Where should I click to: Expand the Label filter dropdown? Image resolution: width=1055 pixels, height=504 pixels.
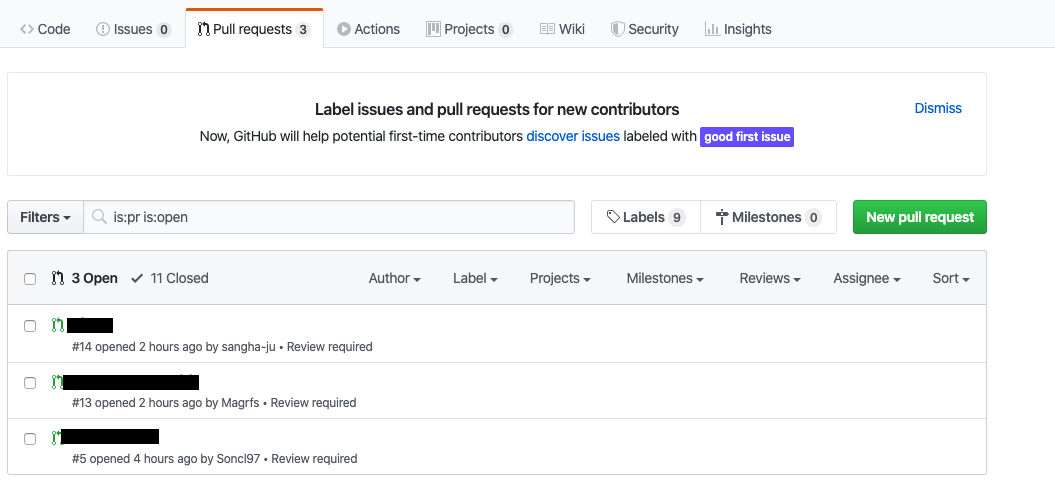point(475,278)
